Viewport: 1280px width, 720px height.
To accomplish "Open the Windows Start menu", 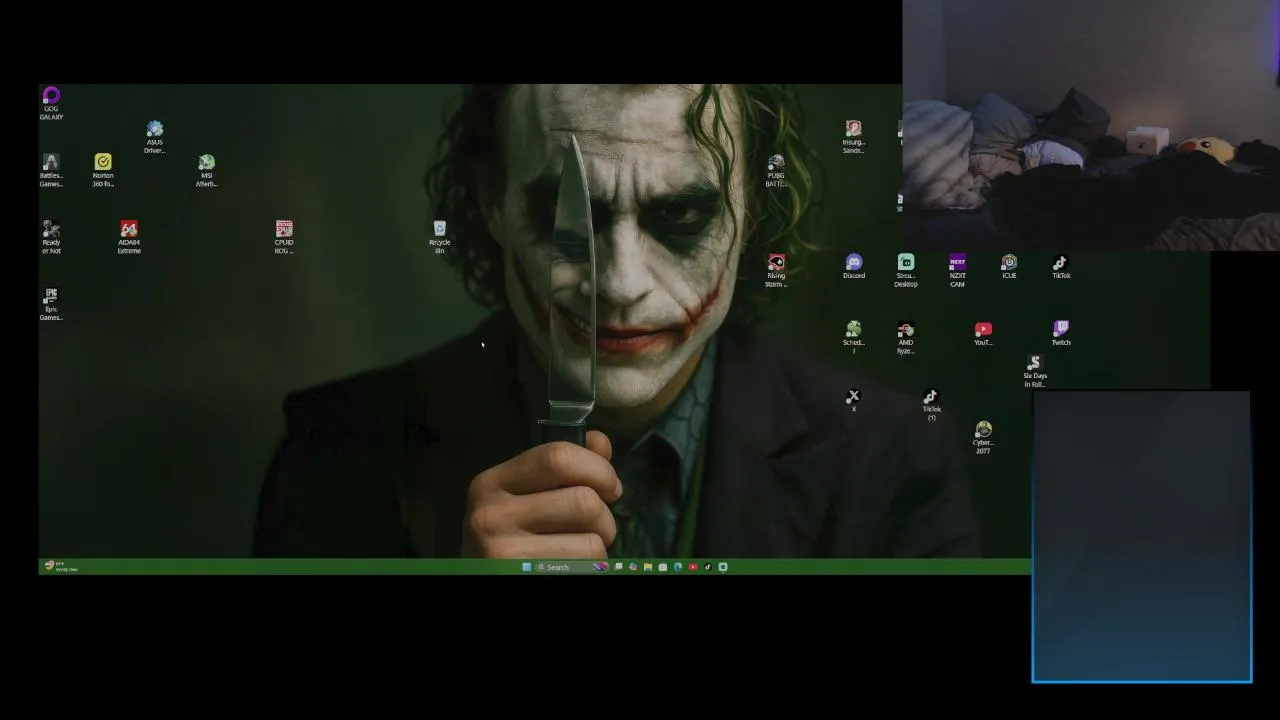I will 527,567.
